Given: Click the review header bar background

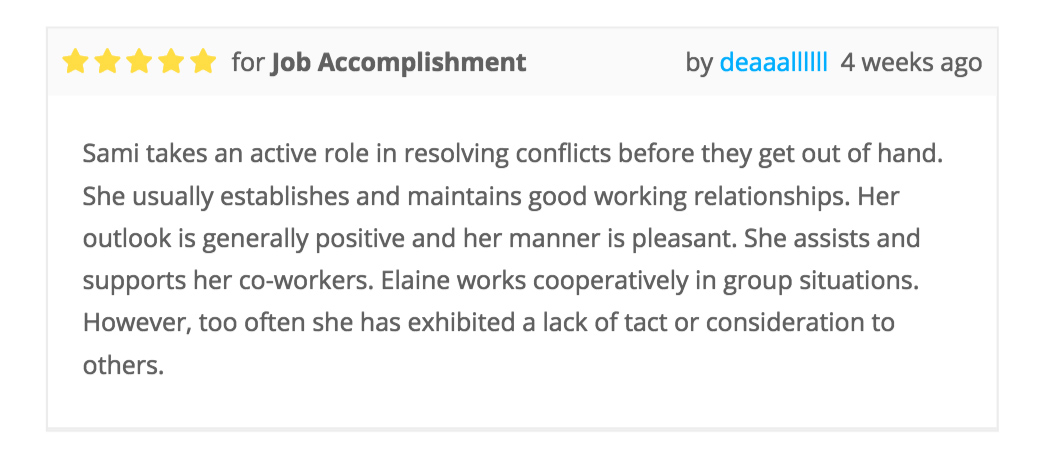Looking at the screenshot, I should pos(522,62).
